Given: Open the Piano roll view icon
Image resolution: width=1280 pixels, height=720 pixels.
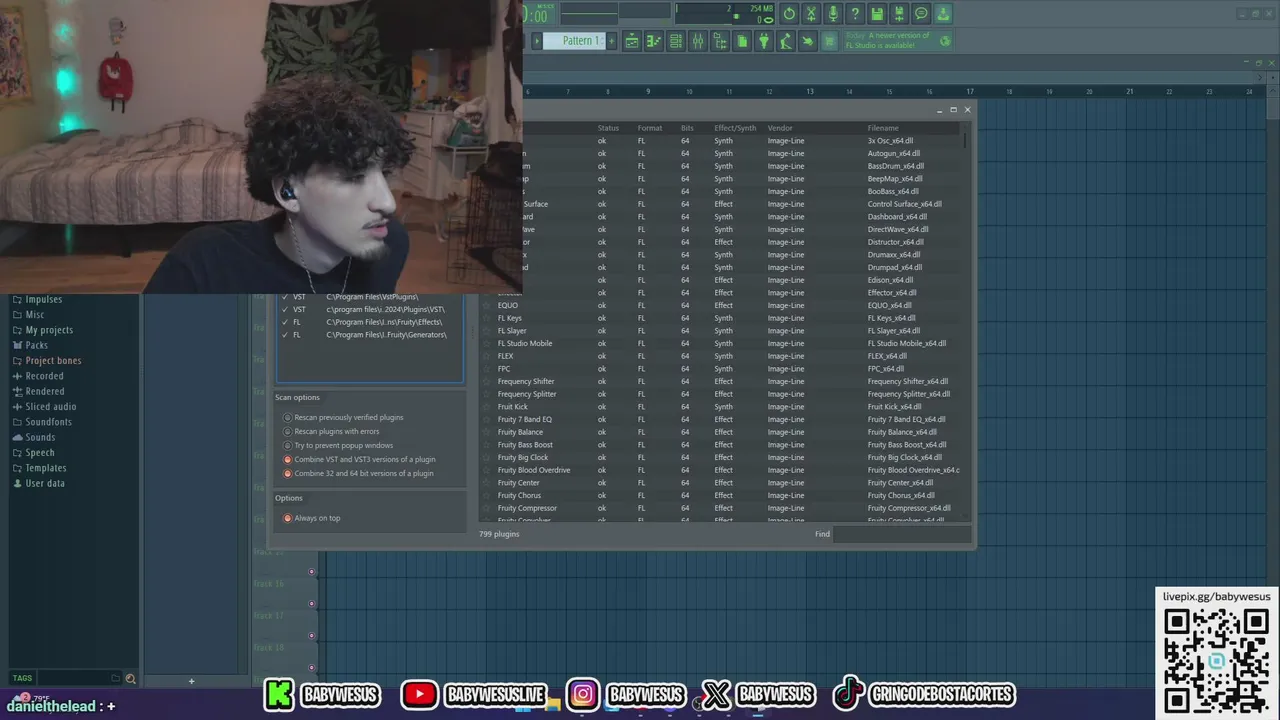Looking at the screenshot, I should (x=654, y=41).
